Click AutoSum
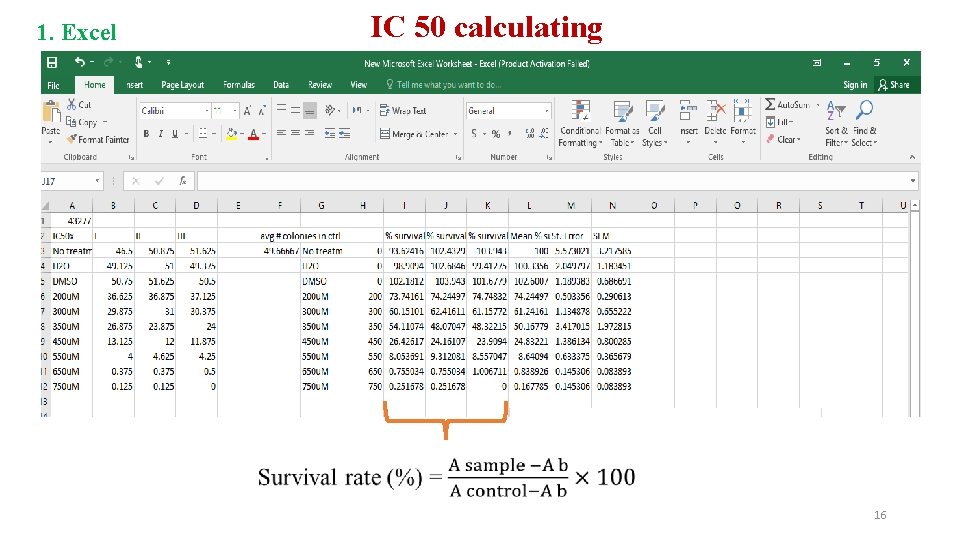 [x=788, y=105]
